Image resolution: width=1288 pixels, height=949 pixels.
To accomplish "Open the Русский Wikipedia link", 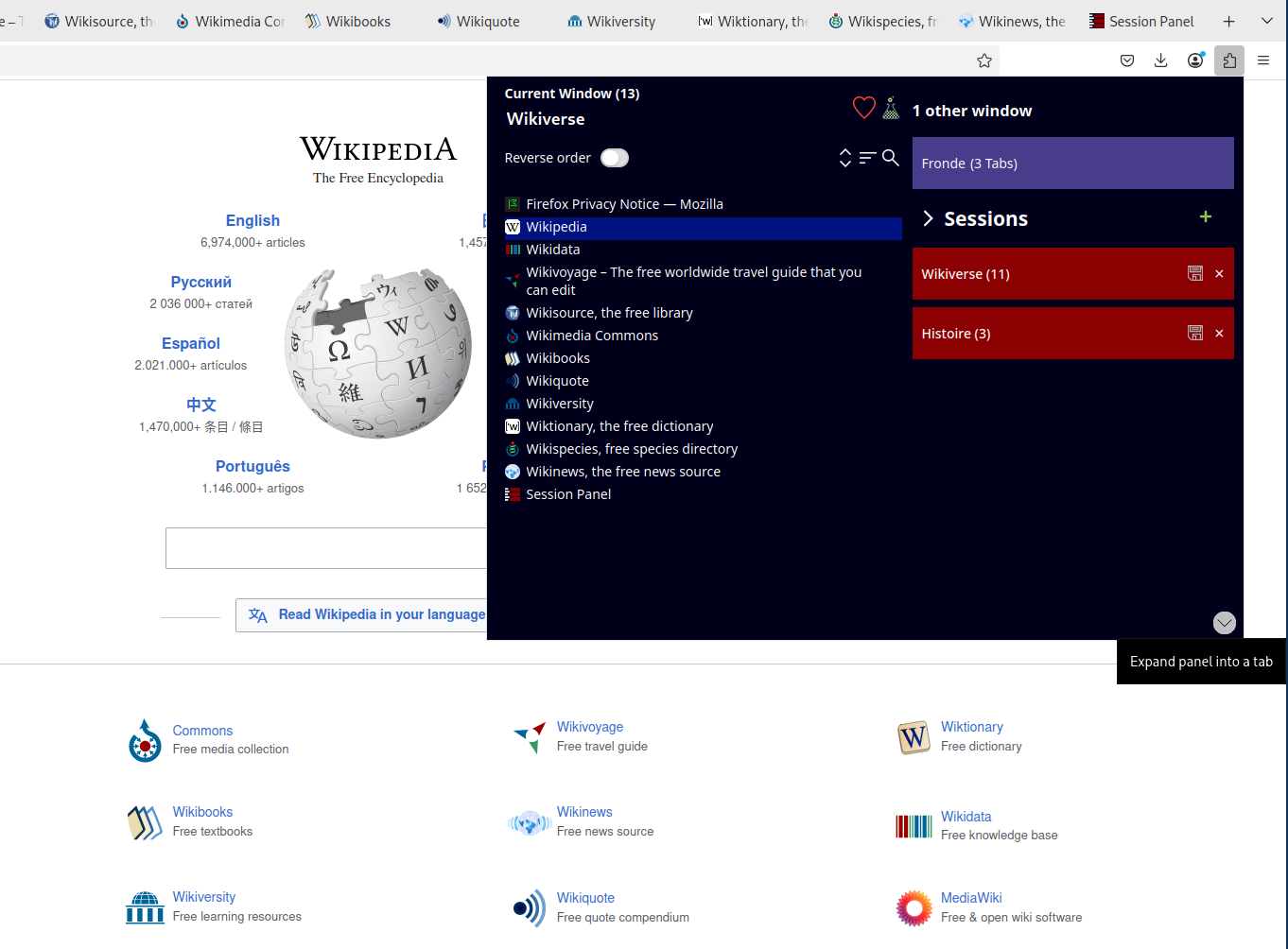I will point(200,282).
